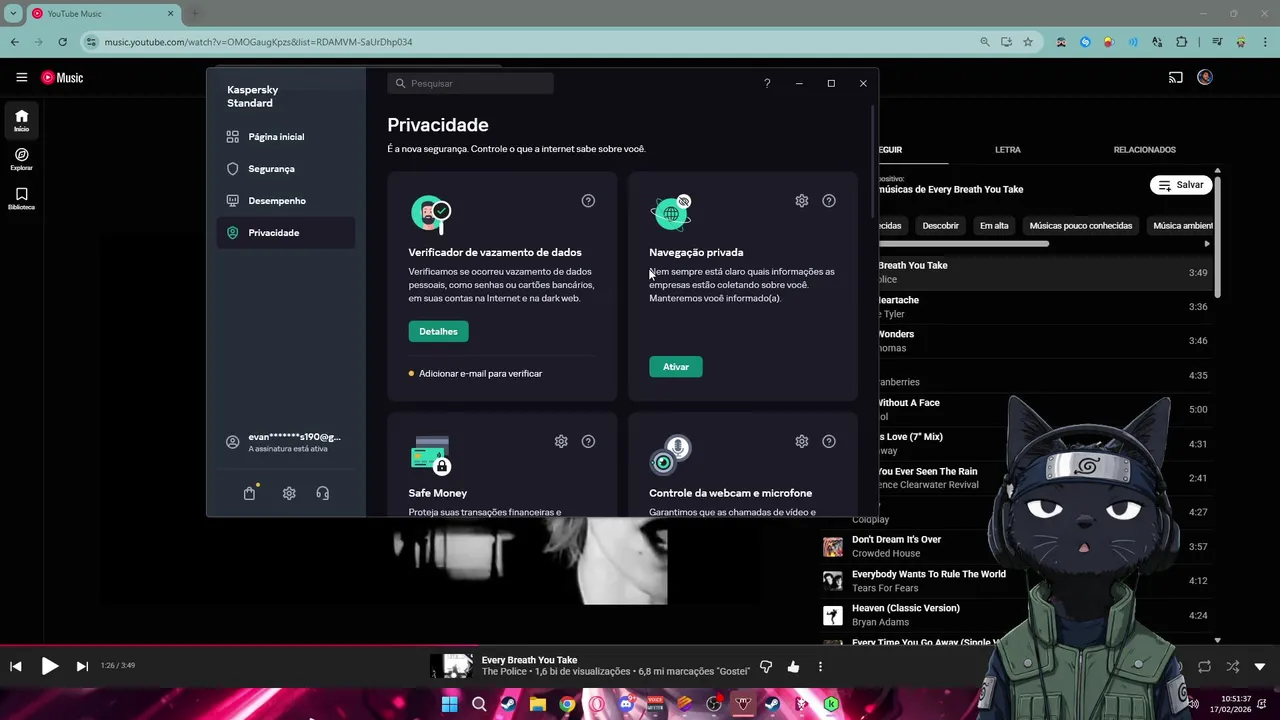Click the browser address bar URL
The width and height of the screenshot is (1280, 720).
point(258,42)
